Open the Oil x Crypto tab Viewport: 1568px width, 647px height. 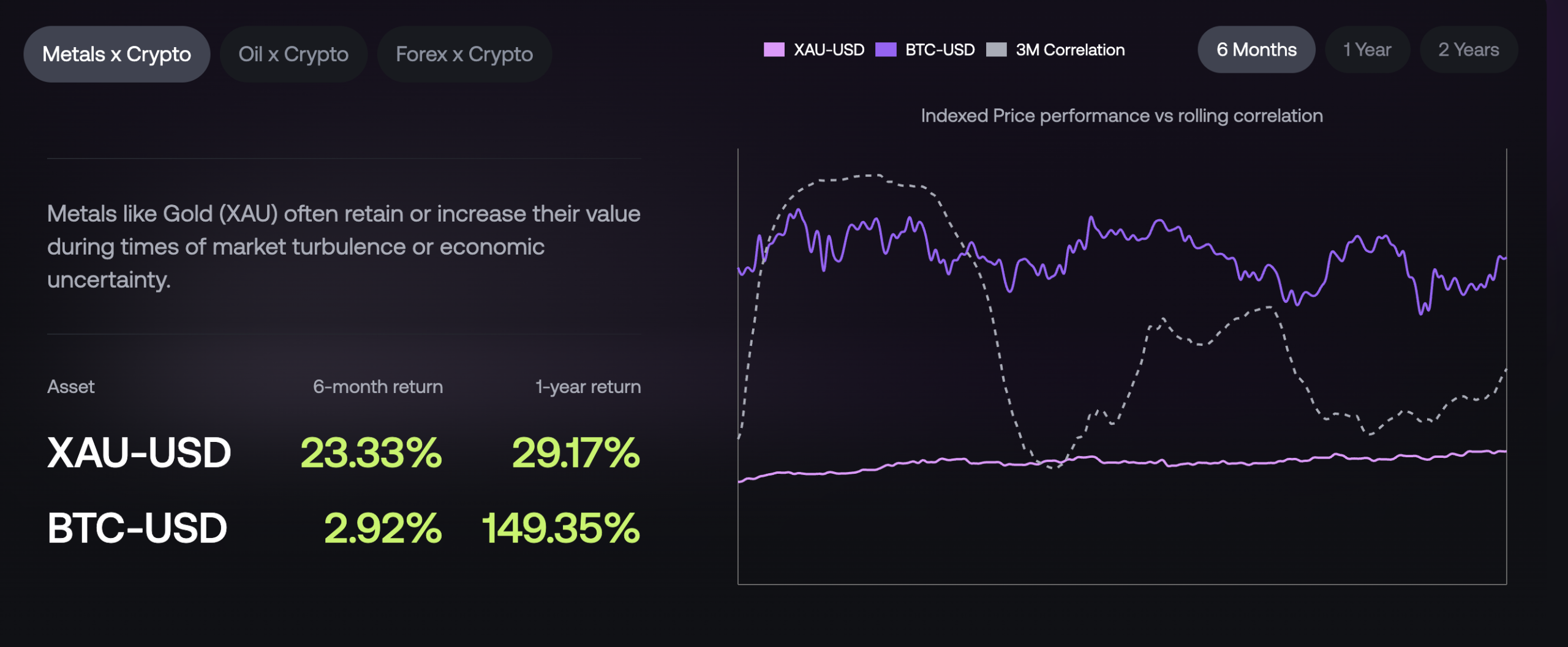point(293,54)
